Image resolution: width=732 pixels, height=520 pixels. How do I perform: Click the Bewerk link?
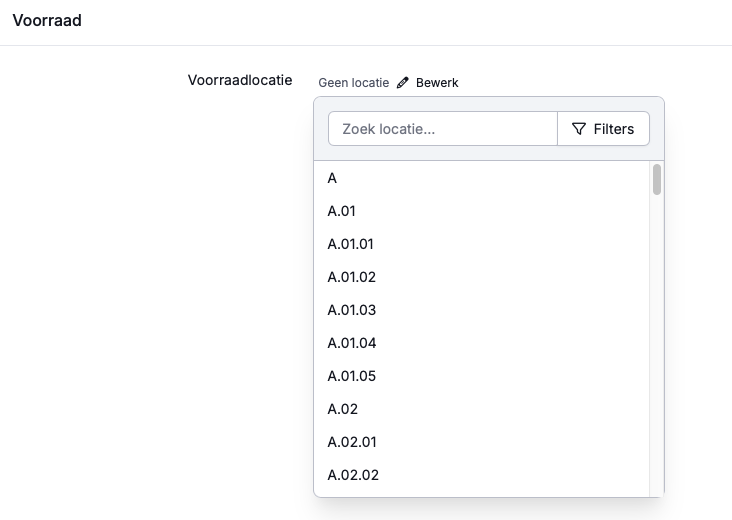pos(437,83)
